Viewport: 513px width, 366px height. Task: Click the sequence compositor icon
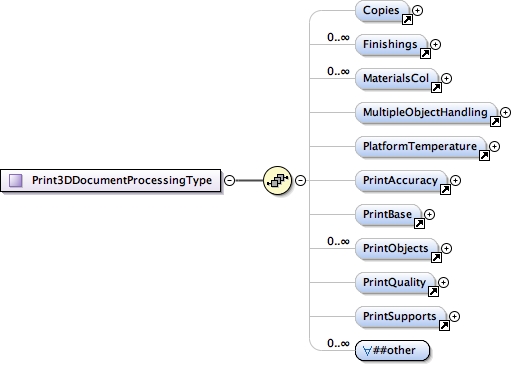pyautogui.click(x=277, y=180)
